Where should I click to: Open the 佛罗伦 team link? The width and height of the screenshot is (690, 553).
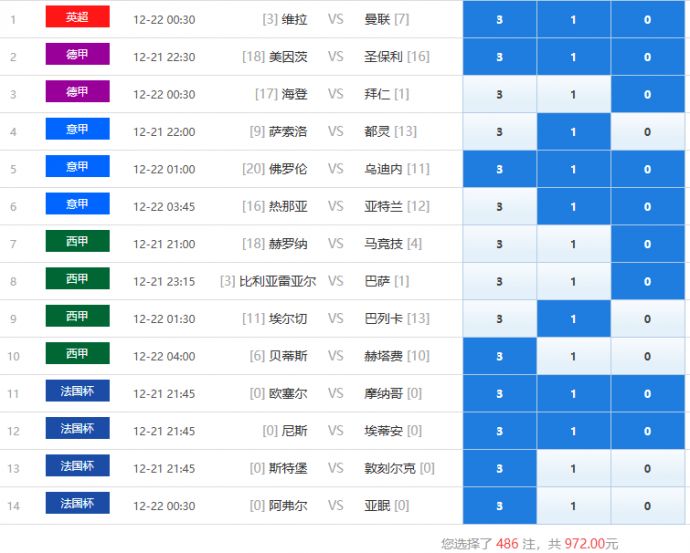click(289, 169)
